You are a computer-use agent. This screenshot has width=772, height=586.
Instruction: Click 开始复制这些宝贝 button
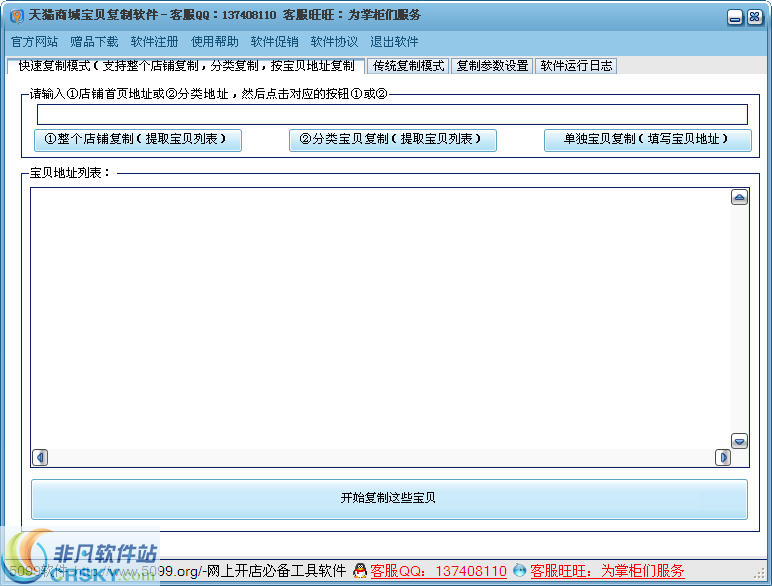[389, 499]
